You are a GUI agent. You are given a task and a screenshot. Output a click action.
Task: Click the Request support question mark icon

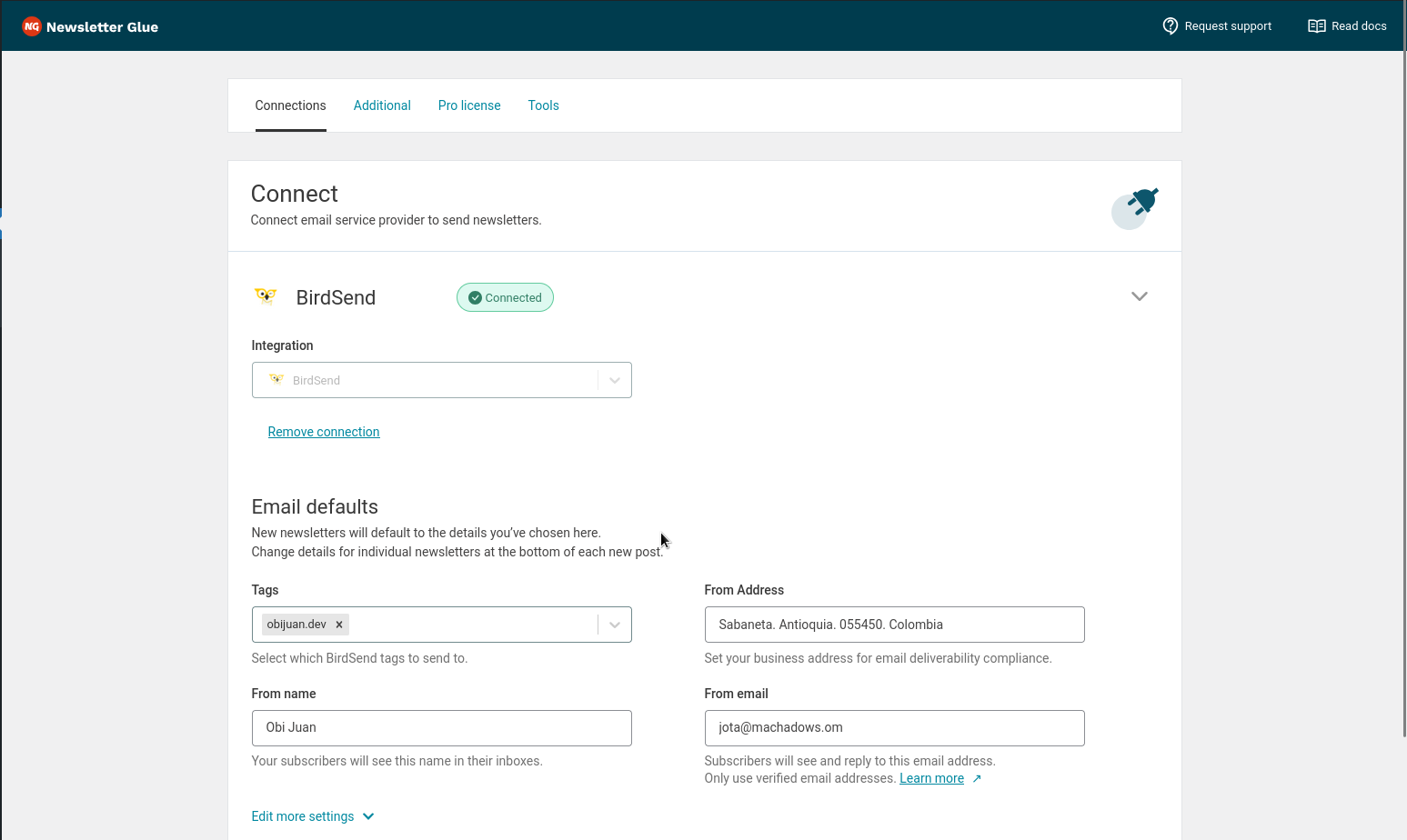(1171, 25)
